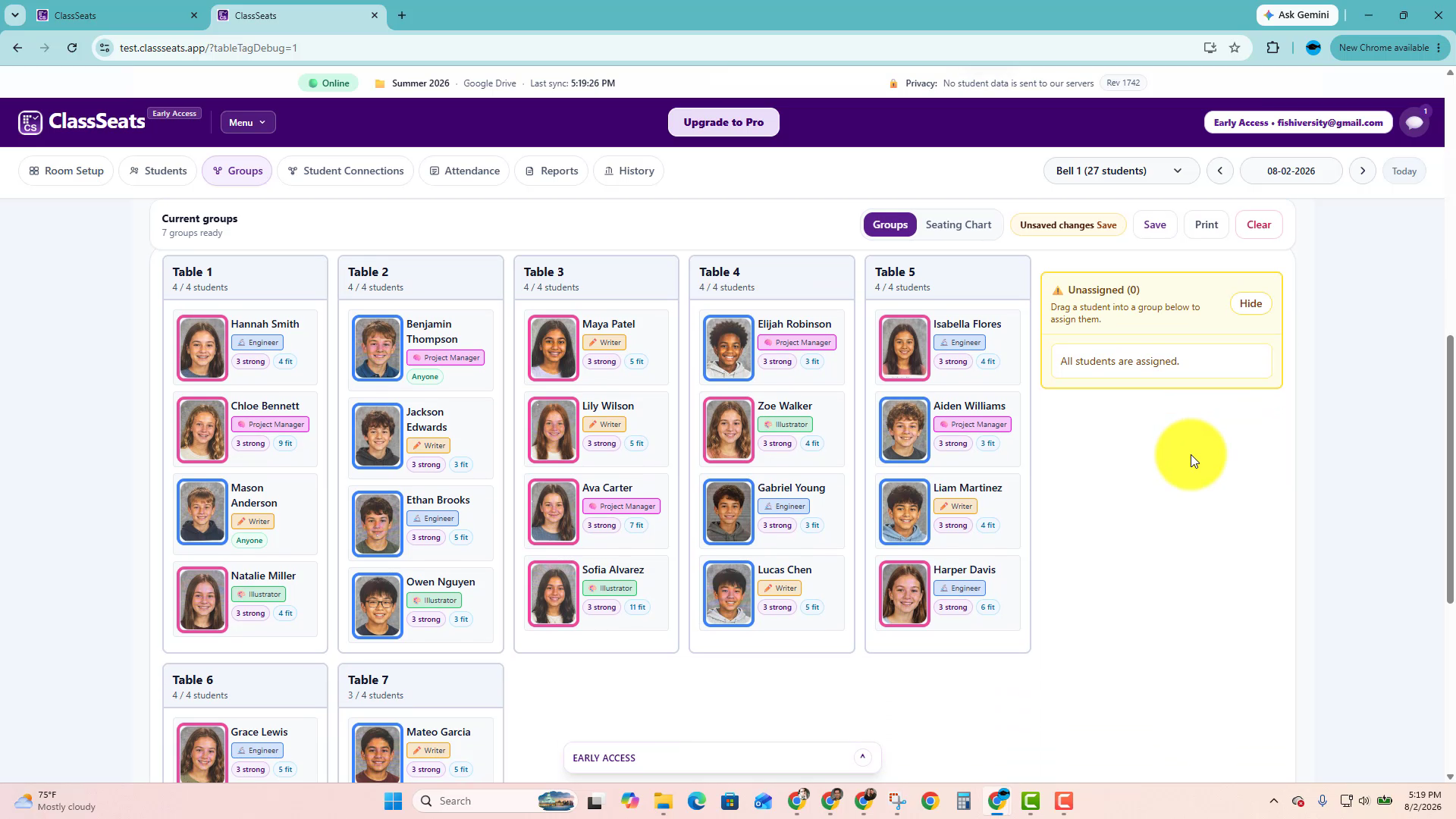
Task: Open site info icon in address bar
Action: click(105, 48)
